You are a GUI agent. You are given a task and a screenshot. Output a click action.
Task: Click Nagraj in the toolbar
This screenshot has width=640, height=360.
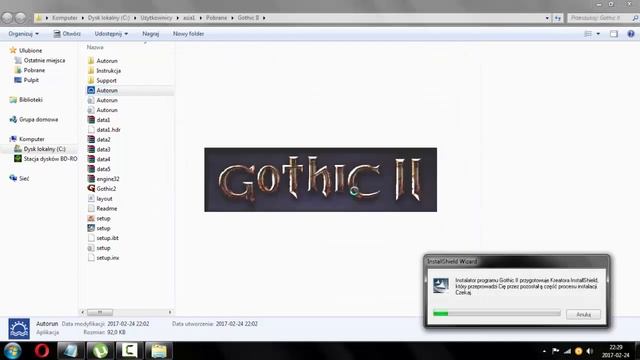(151, 34)
